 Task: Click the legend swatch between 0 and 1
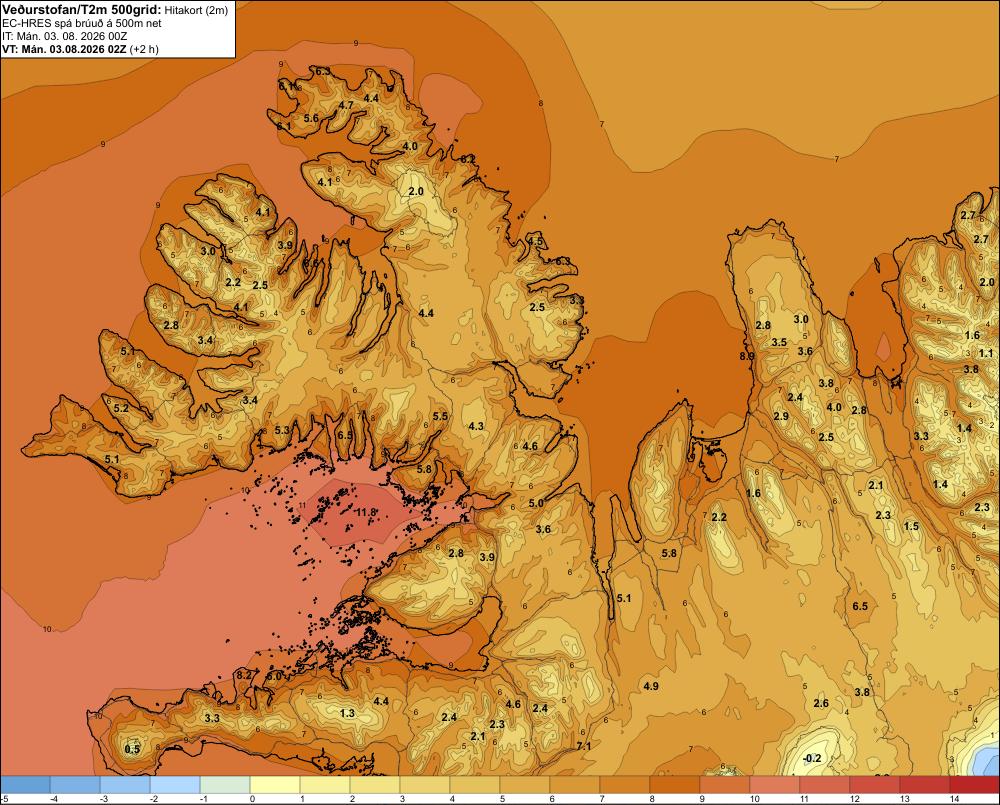coord(275,785)
